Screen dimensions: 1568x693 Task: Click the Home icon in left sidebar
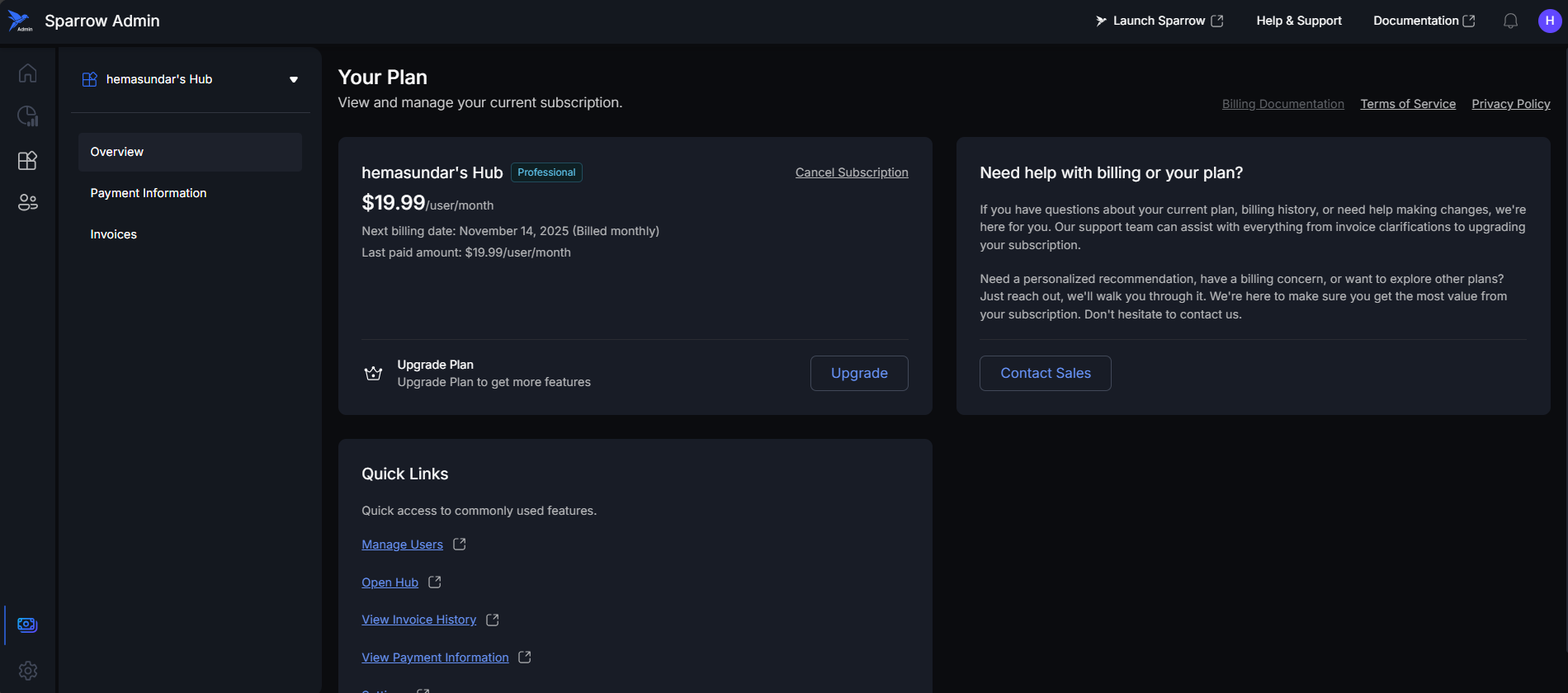pos(27,73)
